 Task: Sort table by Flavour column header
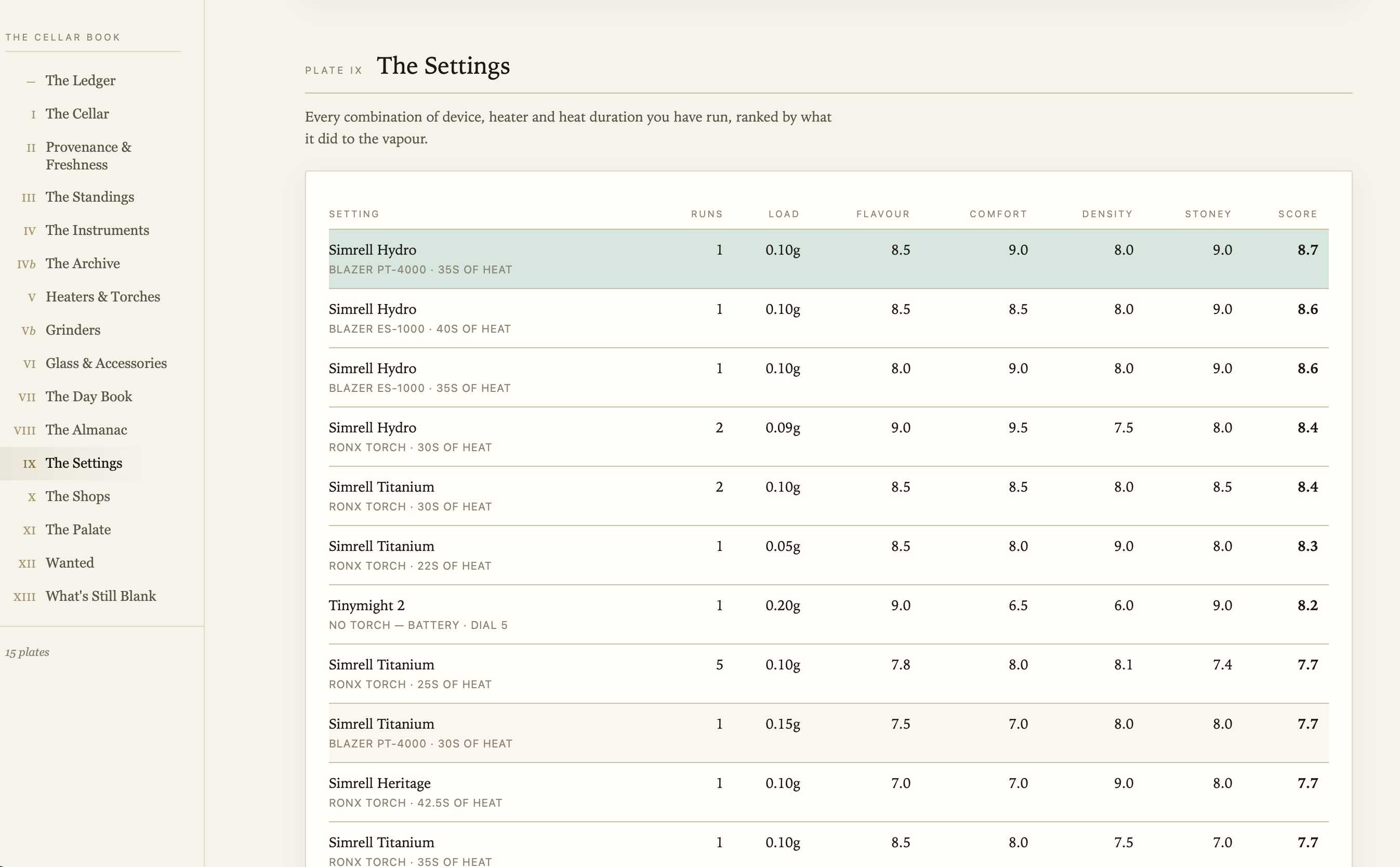tap(883, 214)
